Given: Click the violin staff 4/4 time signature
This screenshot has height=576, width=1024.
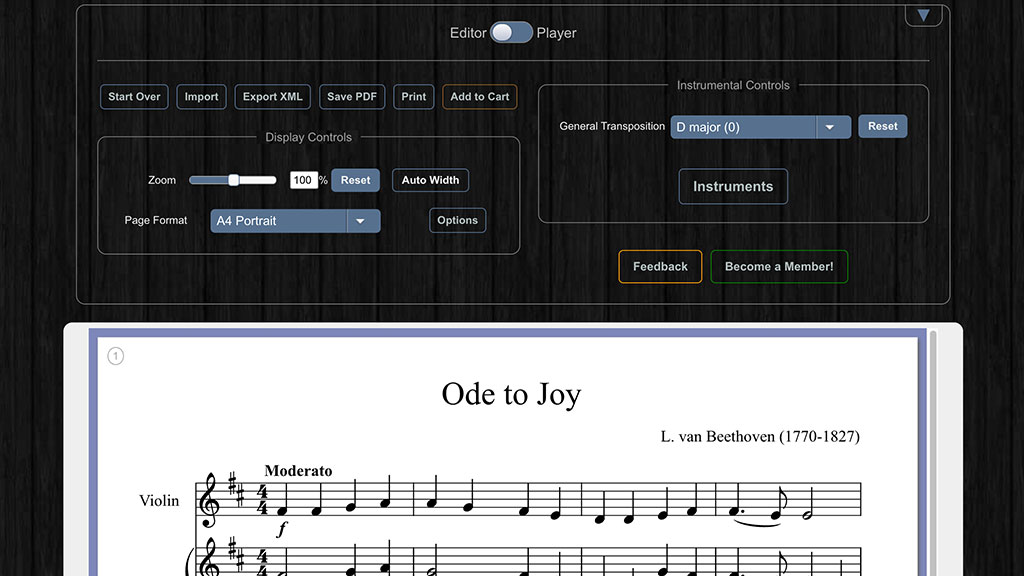Looking at the screenshot, I should [262, 500].
